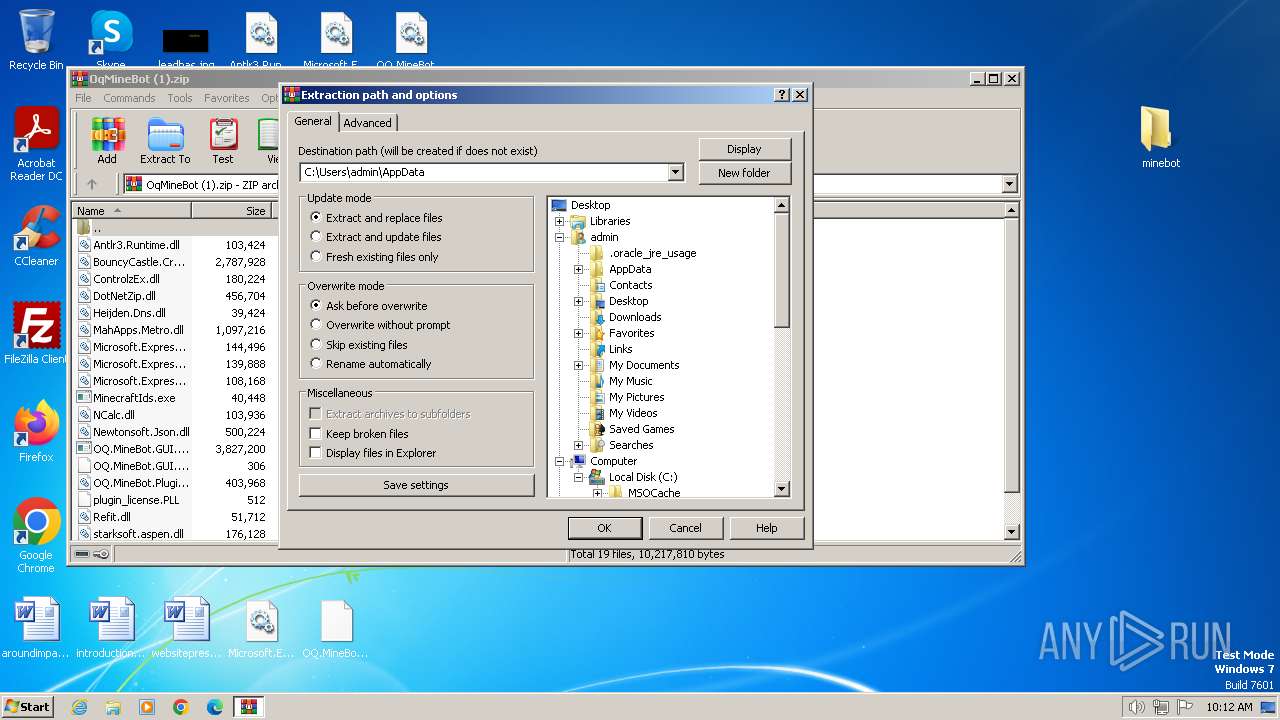The image size is (1280, 720).
Task: Click the Test toolbar icon
Action: coord(223,140)
